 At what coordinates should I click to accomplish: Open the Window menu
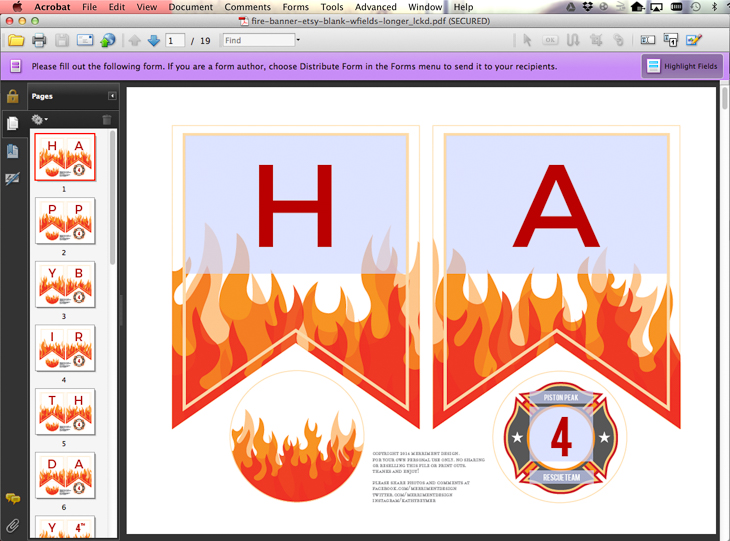425,7
